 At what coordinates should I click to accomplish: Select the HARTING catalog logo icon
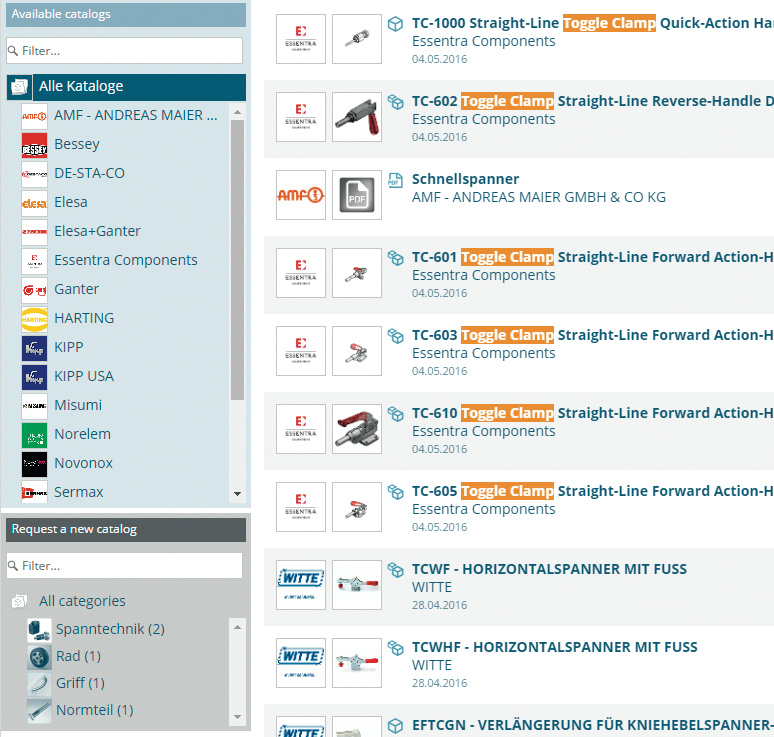[x=34, y=319]
